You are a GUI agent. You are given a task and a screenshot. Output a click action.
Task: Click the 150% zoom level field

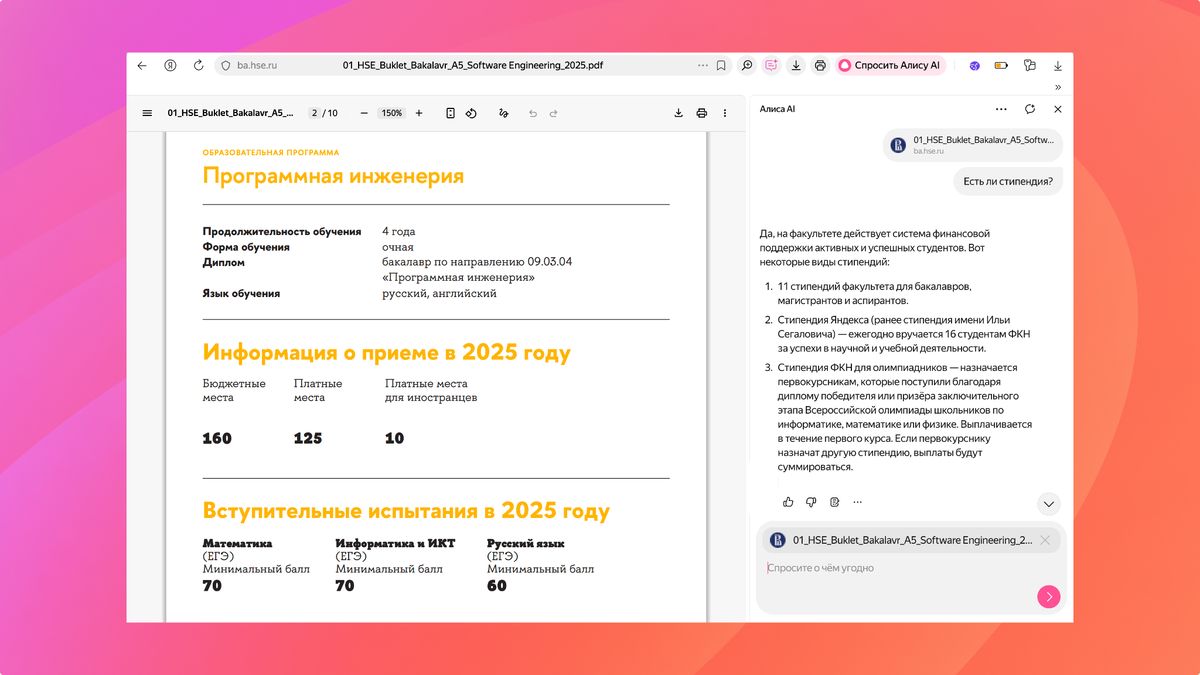tap(392, 113)
